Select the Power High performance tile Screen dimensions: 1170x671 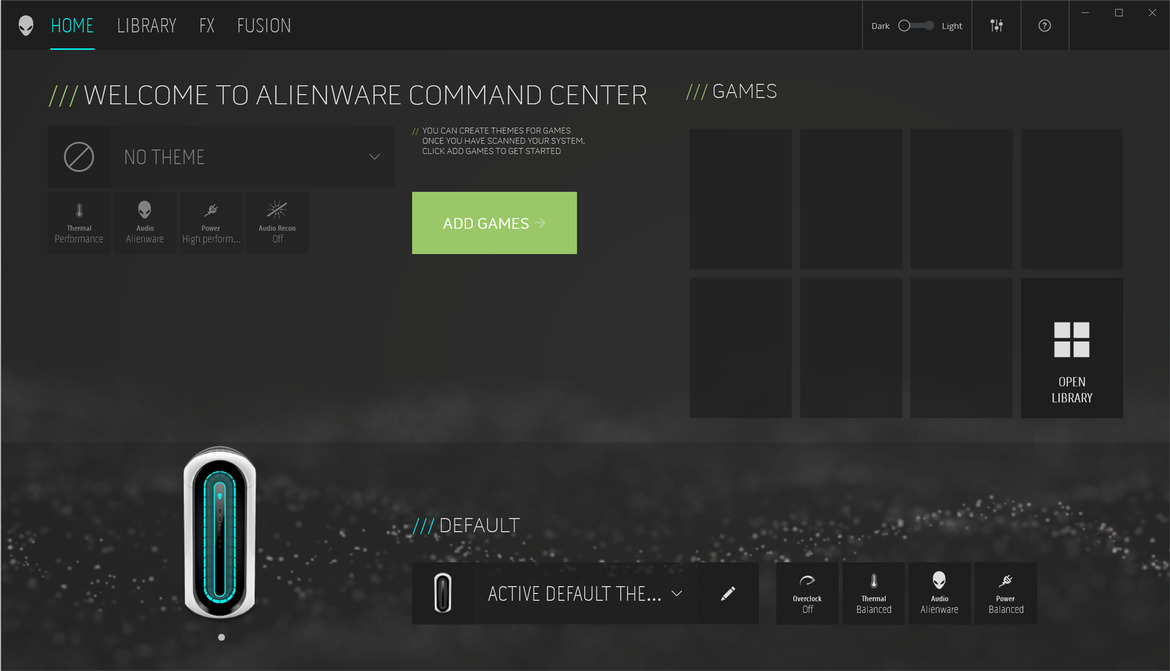tap(211, 223)
